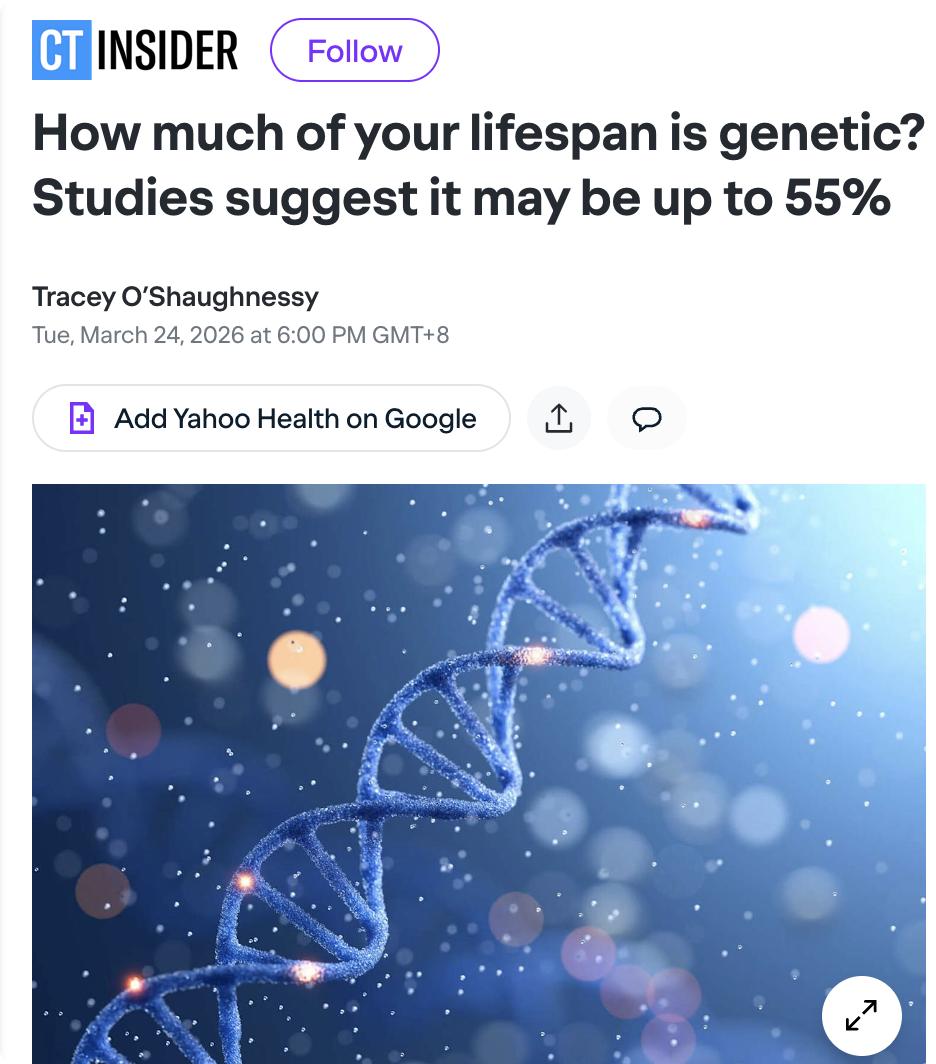Screen dimensions: 936x1064
Task: Click the publication date text
Action: 242,335
